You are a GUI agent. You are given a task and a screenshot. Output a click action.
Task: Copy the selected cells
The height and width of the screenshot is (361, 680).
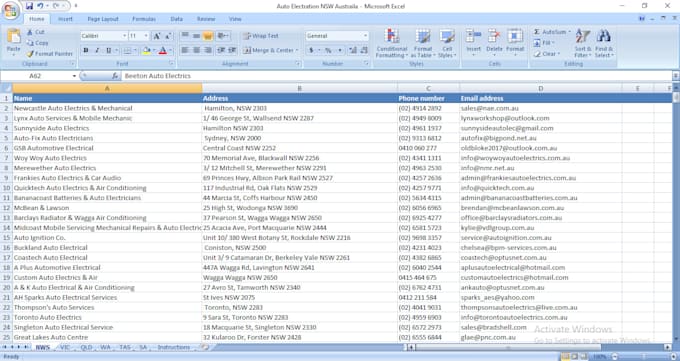37,43
